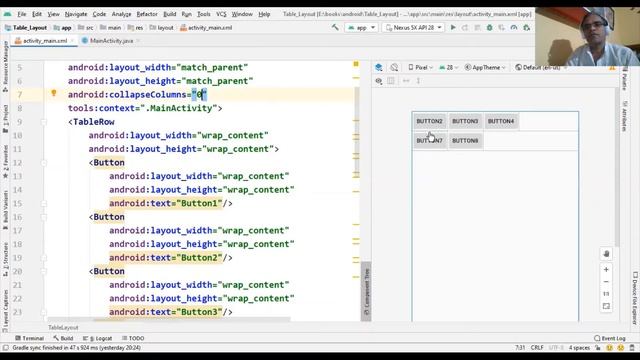This screenshot has width=640, height=360.
Task: Click the sad smiley feedback icon in status bar
Action: coord(621,348)
